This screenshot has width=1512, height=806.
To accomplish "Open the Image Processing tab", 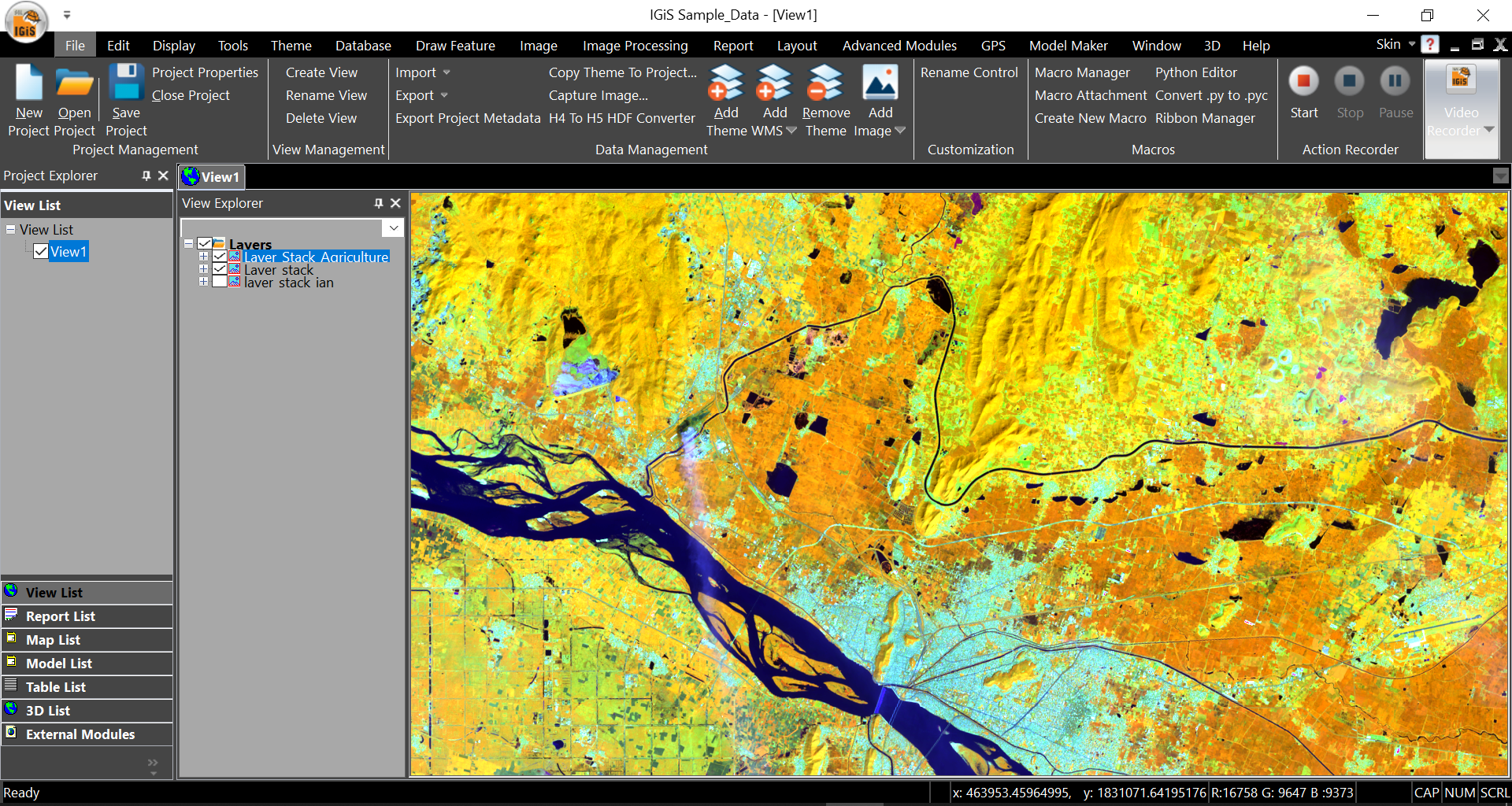I will click(636, 46).
